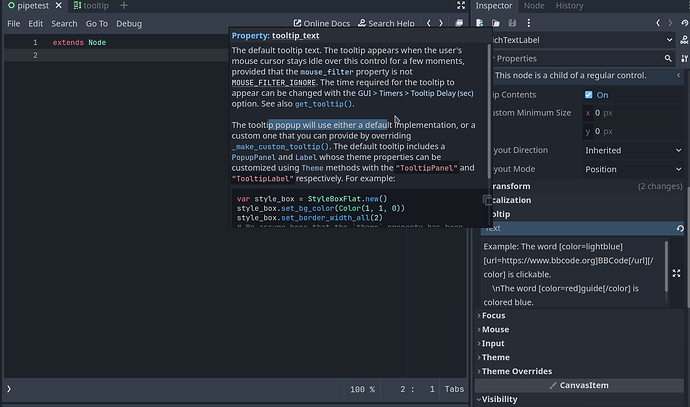This screenshot has height=407, width=690.
Task: Open the Debug menu
Action: (129, 24)
